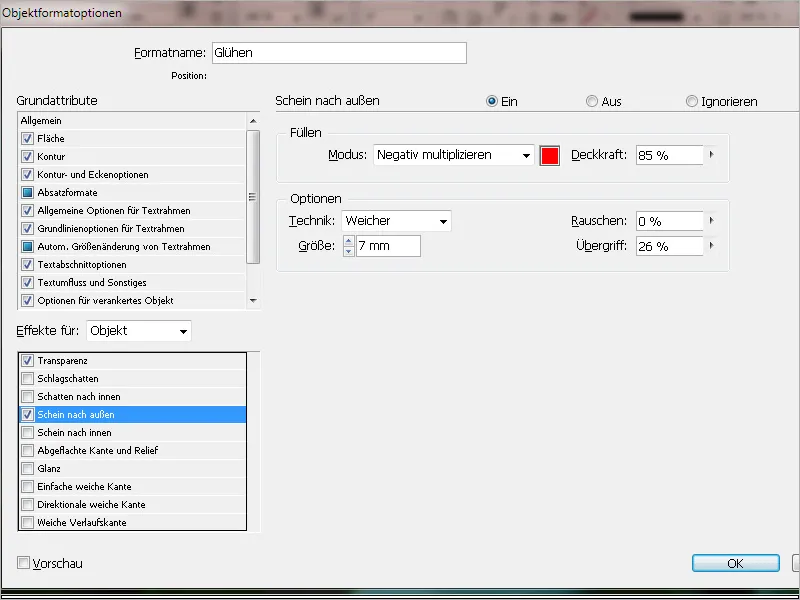Enable Abgeflachte Kante und Relief checkbox
This screenshot has height=600, width=800.
28,451
